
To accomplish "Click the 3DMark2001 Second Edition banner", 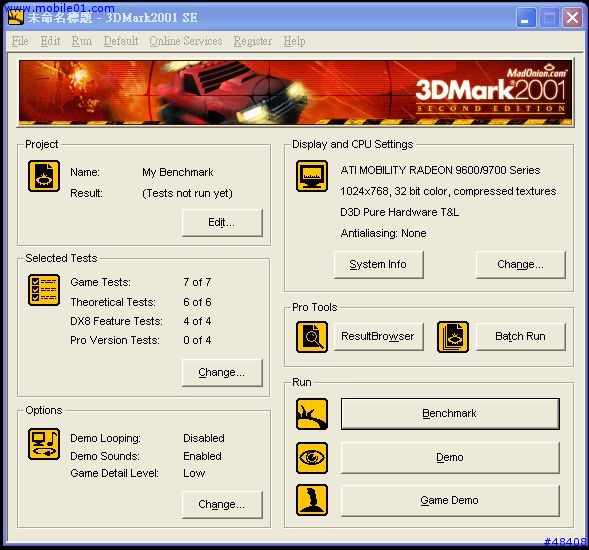I will point(295,92).
